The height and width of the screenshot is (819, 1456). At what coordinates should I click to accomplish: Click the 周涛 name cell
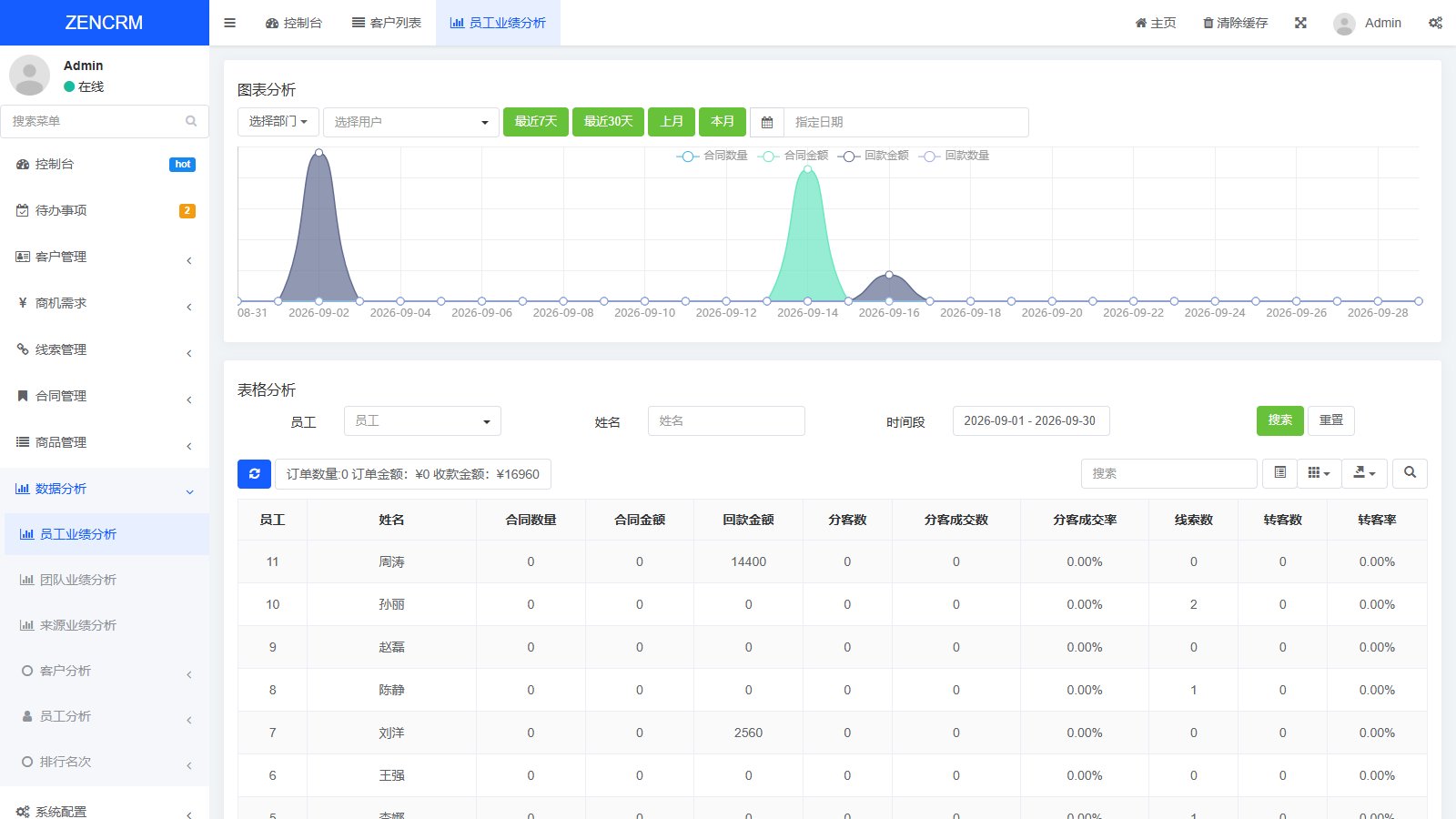click(x=391, y=561)
